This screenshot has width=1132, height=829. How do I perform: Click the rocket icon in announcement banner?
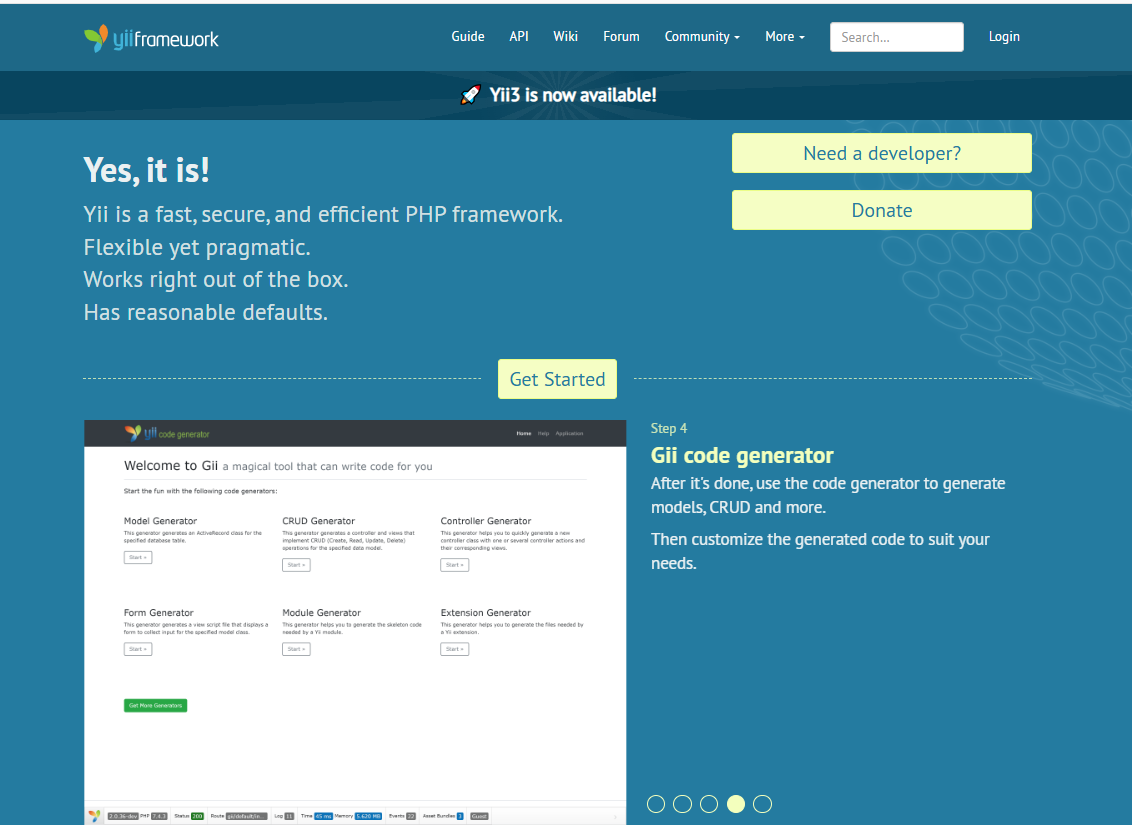coord(470,96)
